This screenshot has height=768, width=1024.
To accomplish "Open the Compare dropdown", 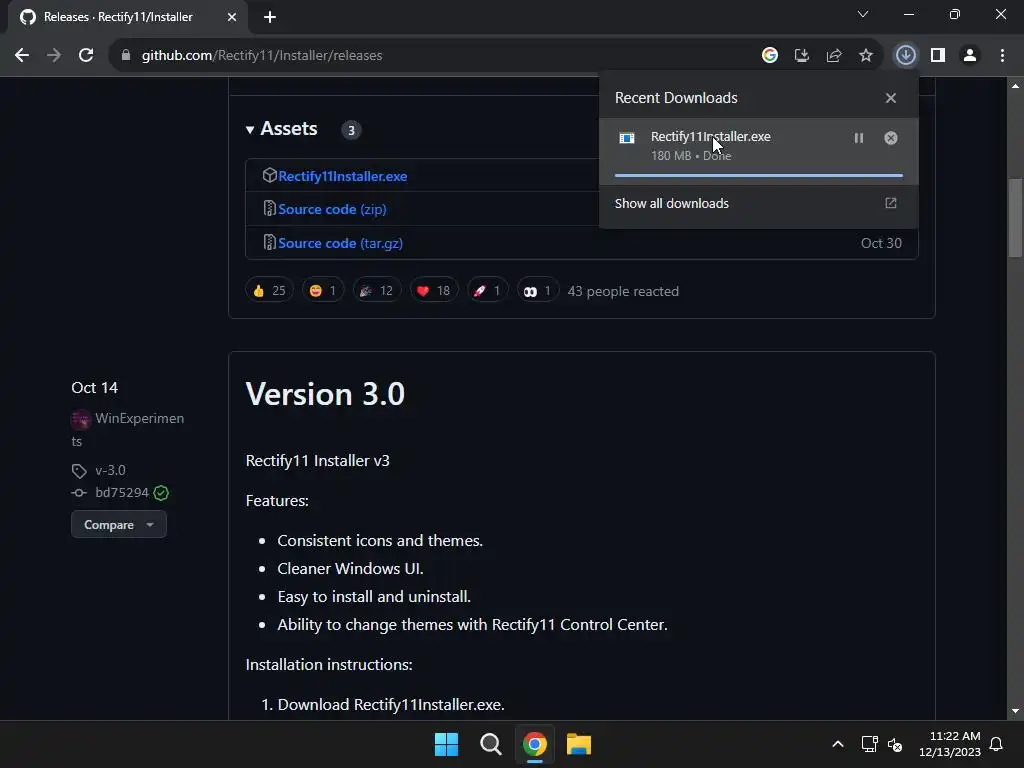I will [x=119, y=524].
